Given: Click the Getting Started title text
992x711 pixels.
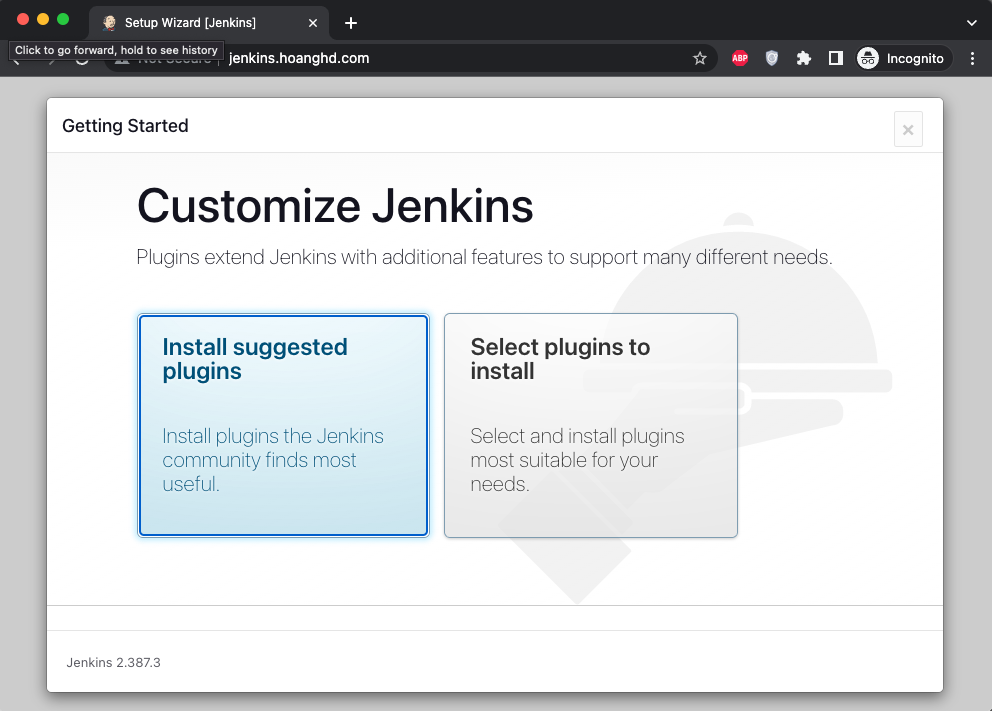Looking at the screenshot, I should 125,126.
